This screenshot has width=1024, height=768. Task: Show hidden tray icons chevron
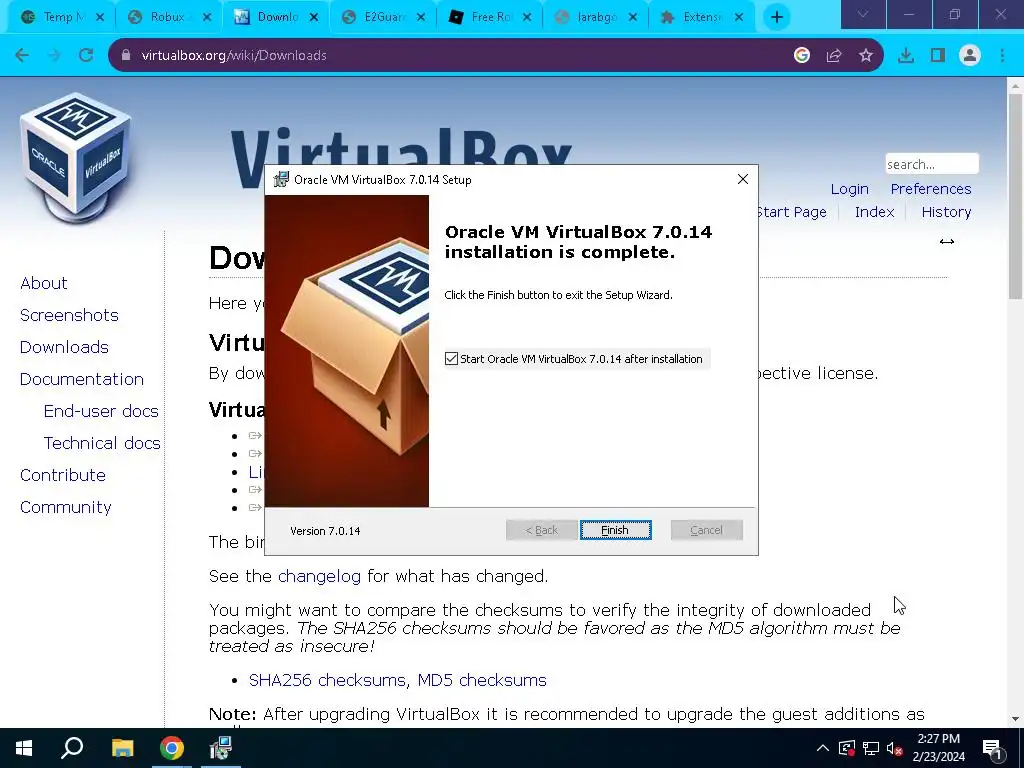coord(823,748)
